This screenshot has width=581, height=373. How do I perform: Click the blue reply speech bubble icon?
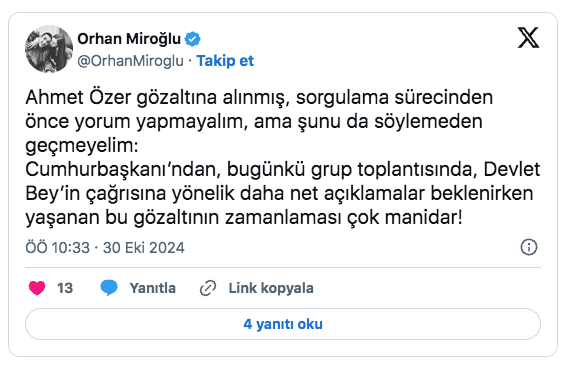109,288
